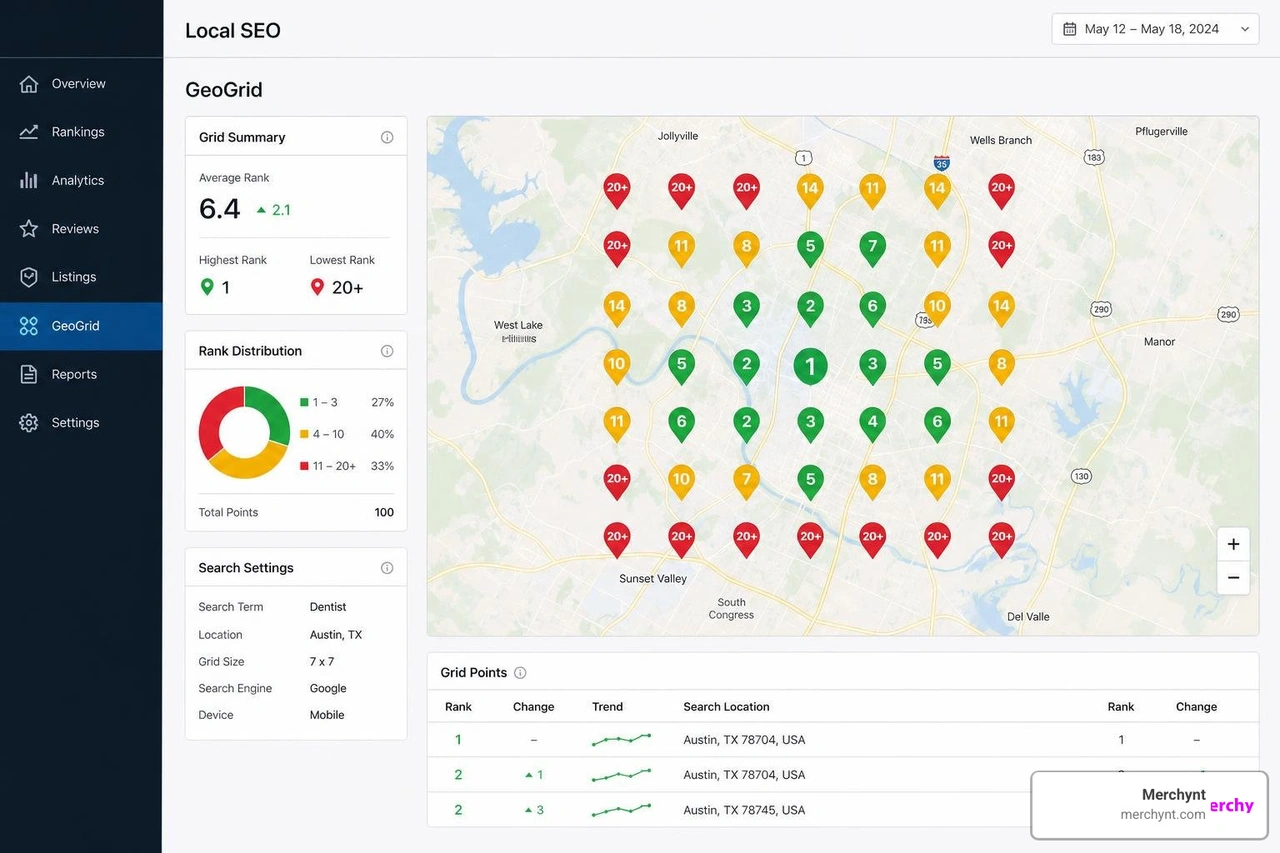Select the green map pin ranked 4
This screenshot has width=1280, height=853.
(873, 424)
